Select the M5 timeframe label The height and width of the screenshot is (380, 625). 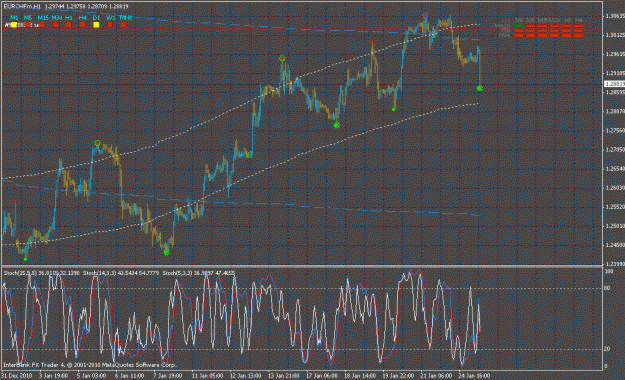pos(28,18)
